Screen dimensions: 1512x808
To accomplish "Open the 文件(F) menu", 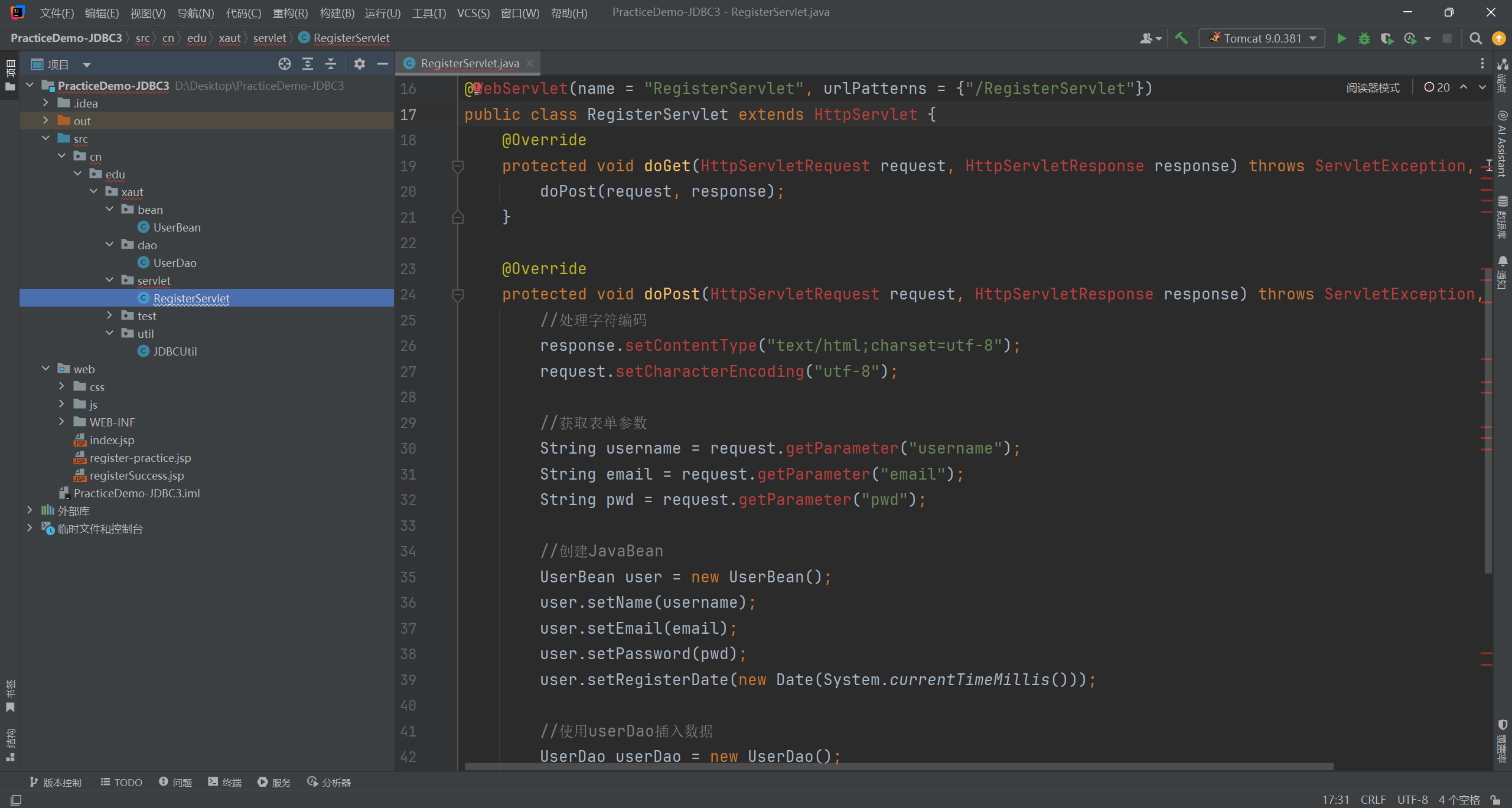I will click(x=56, y=12).
